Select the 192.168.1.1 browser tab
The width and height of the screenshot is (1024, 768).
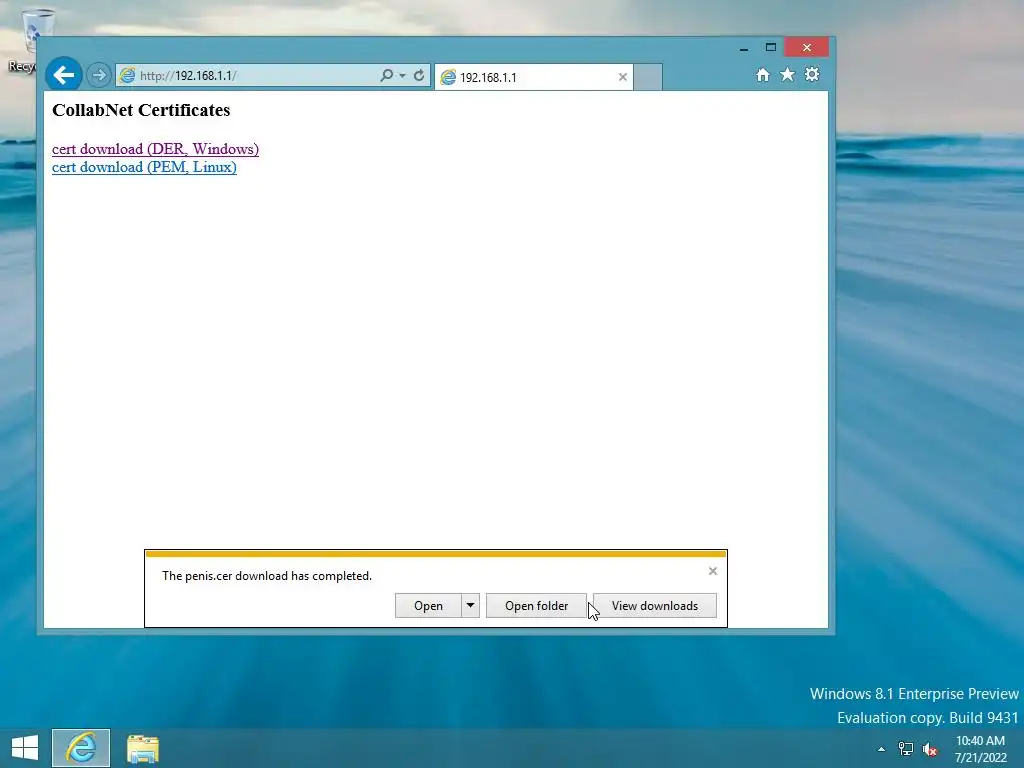[533, 77]
